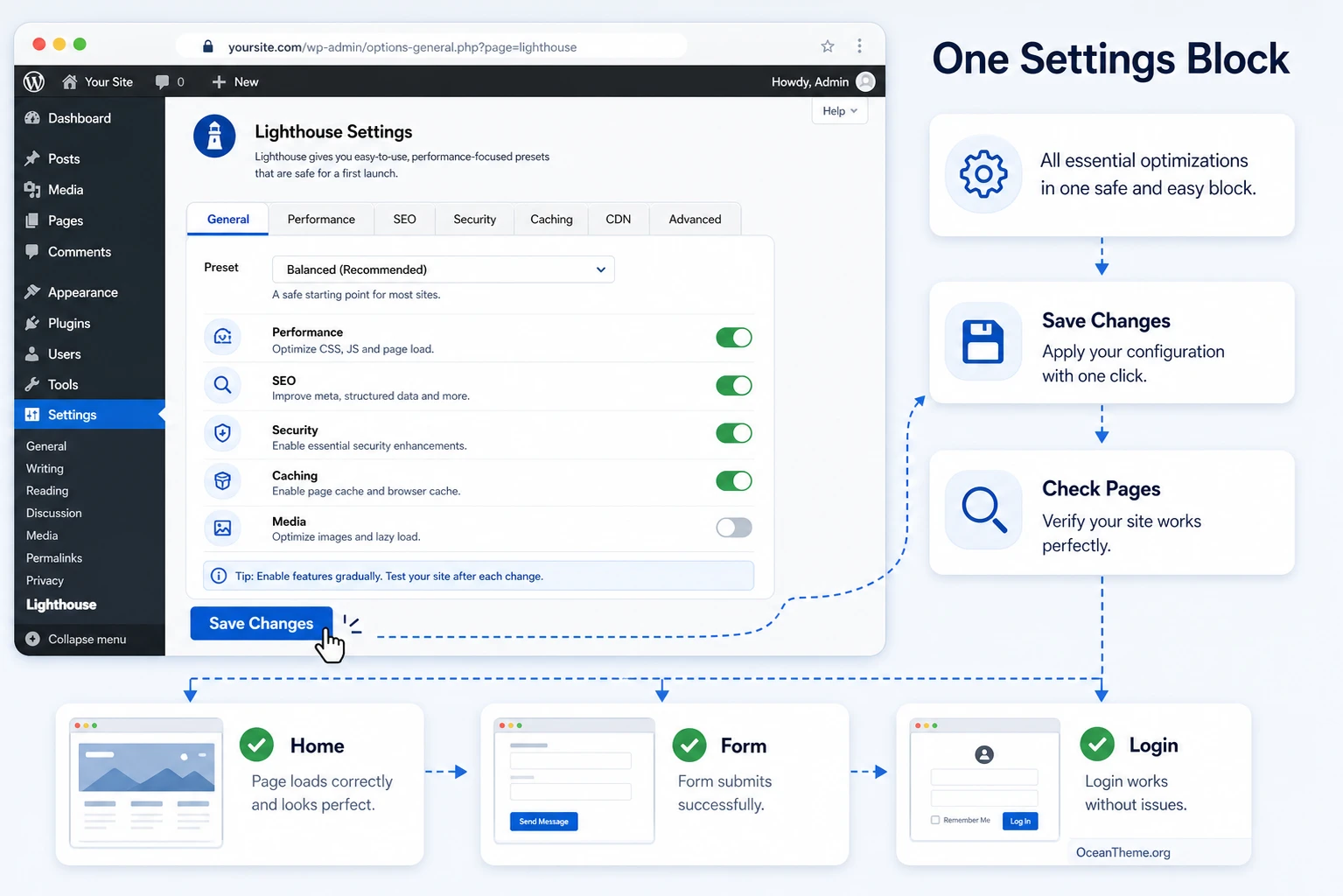
Task: Click the browser address bar URL
Action: [402, 47]
